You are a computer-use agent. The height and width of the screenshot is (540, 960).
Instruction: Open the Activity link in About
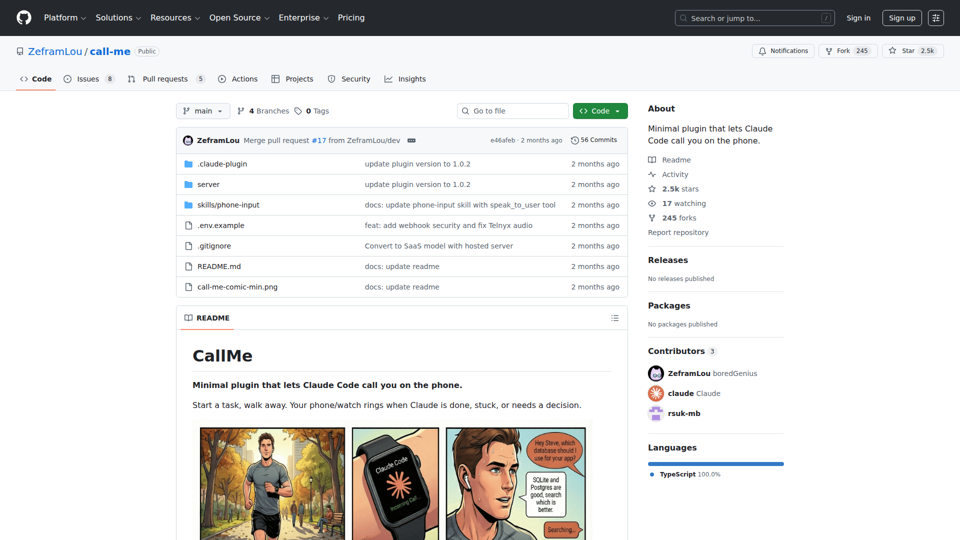coord(668,174)
